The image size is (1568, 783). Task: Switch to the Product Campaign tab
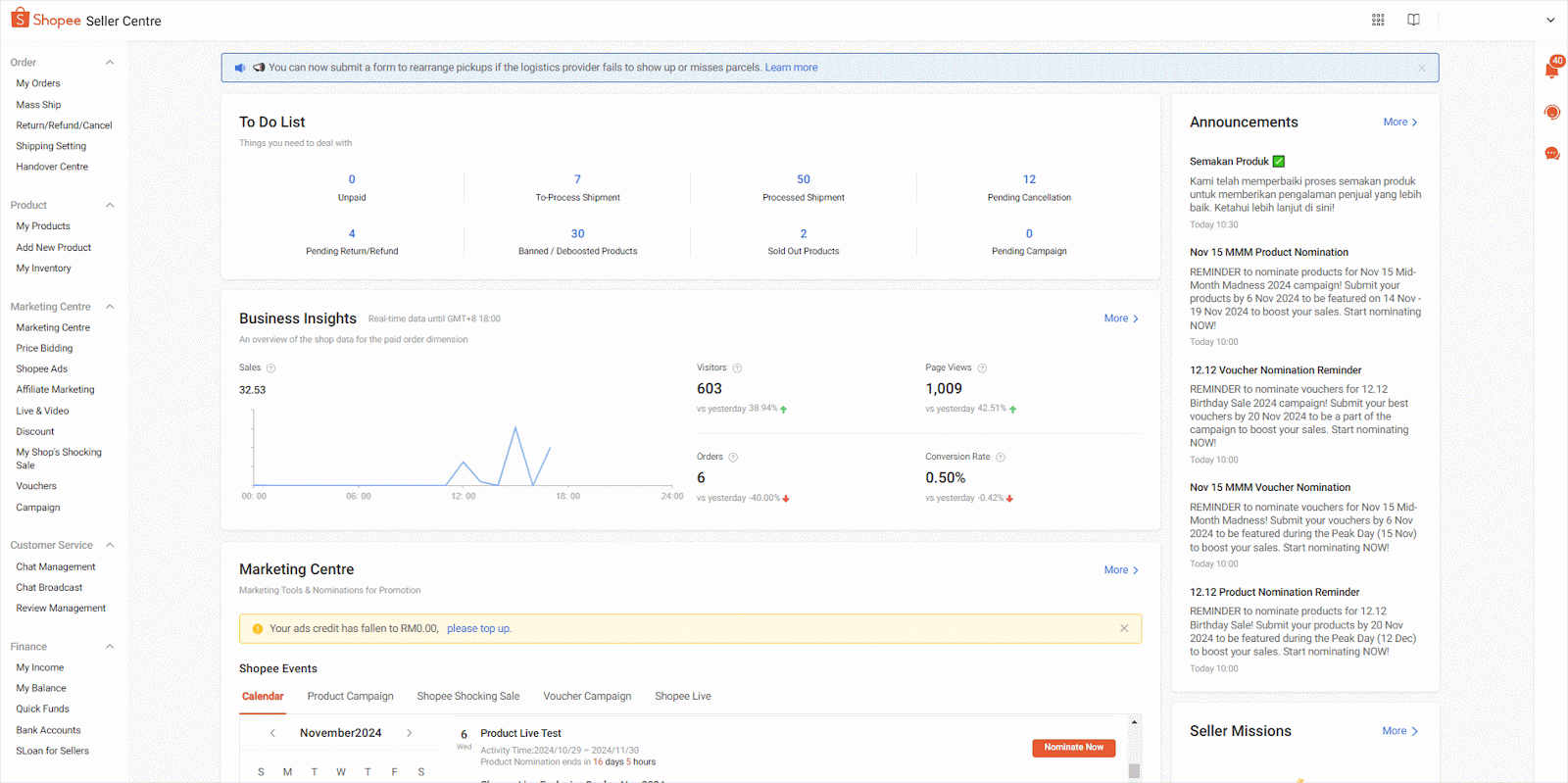pyautogui.click(x=350, y=697)
